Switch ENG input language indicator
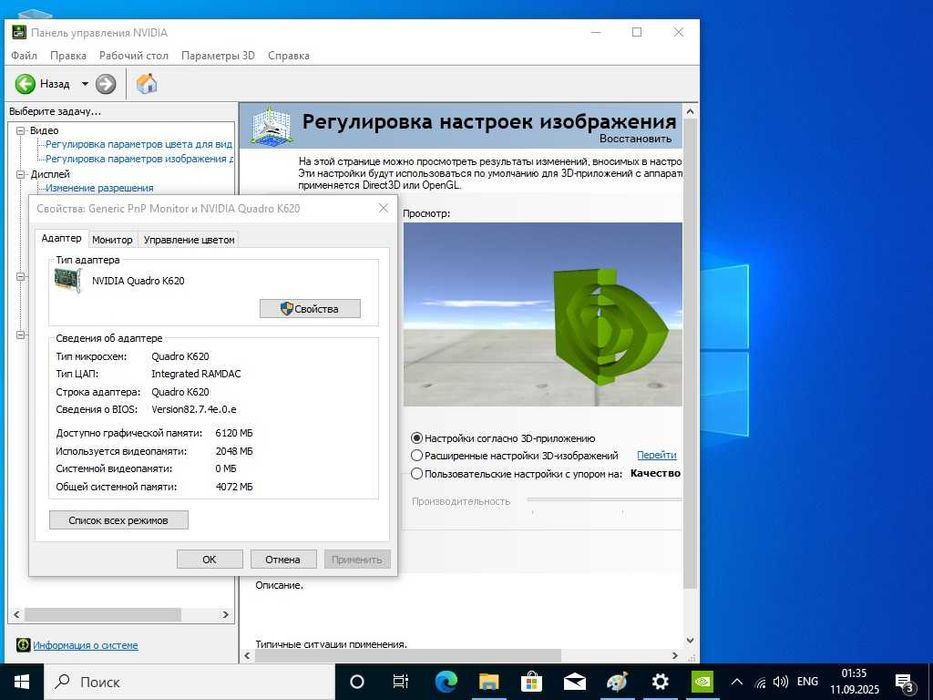 pyautogui.click(x=807, y=682)
